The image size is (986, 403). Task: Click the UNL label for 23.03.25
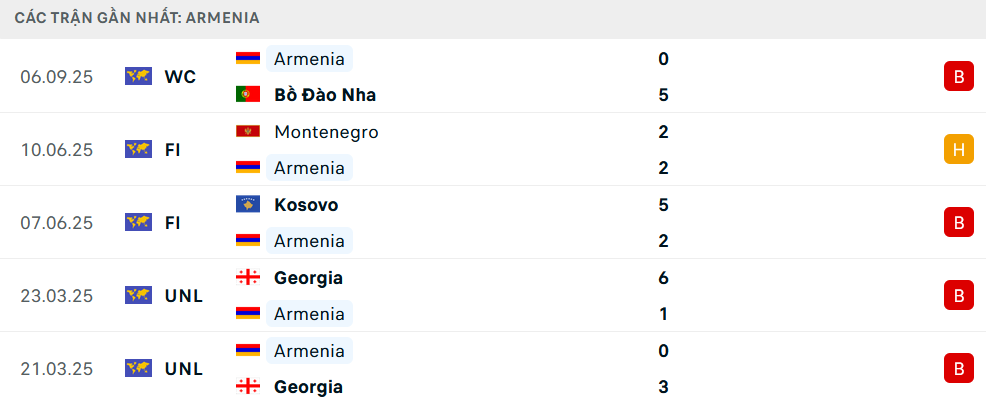184,296
